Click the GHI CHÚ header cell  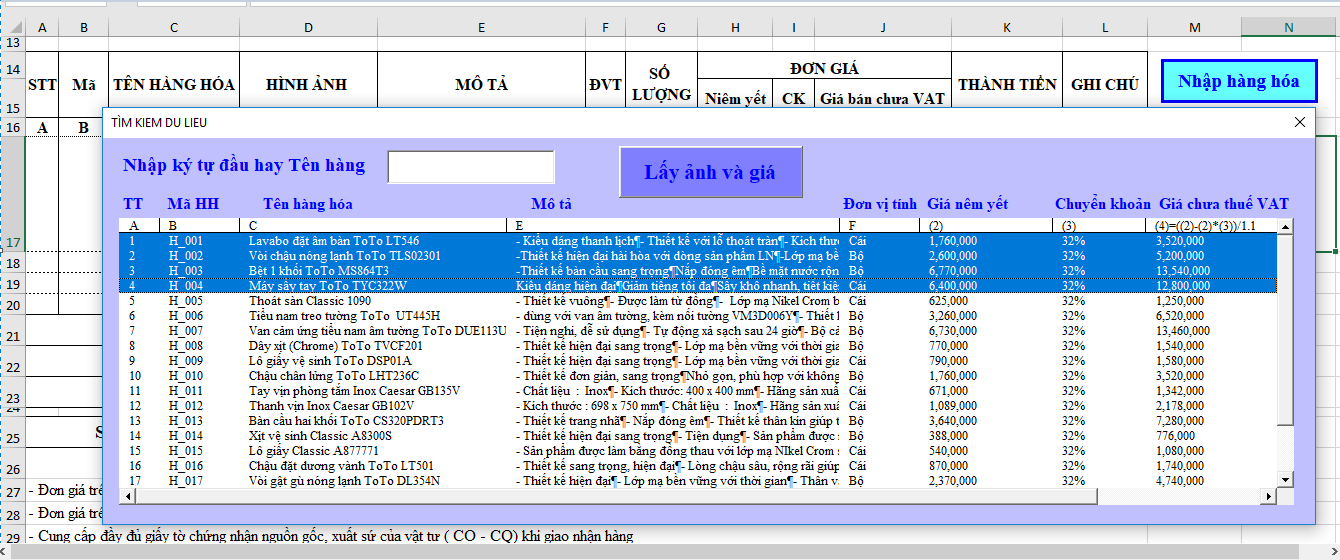coord(1105,85)
